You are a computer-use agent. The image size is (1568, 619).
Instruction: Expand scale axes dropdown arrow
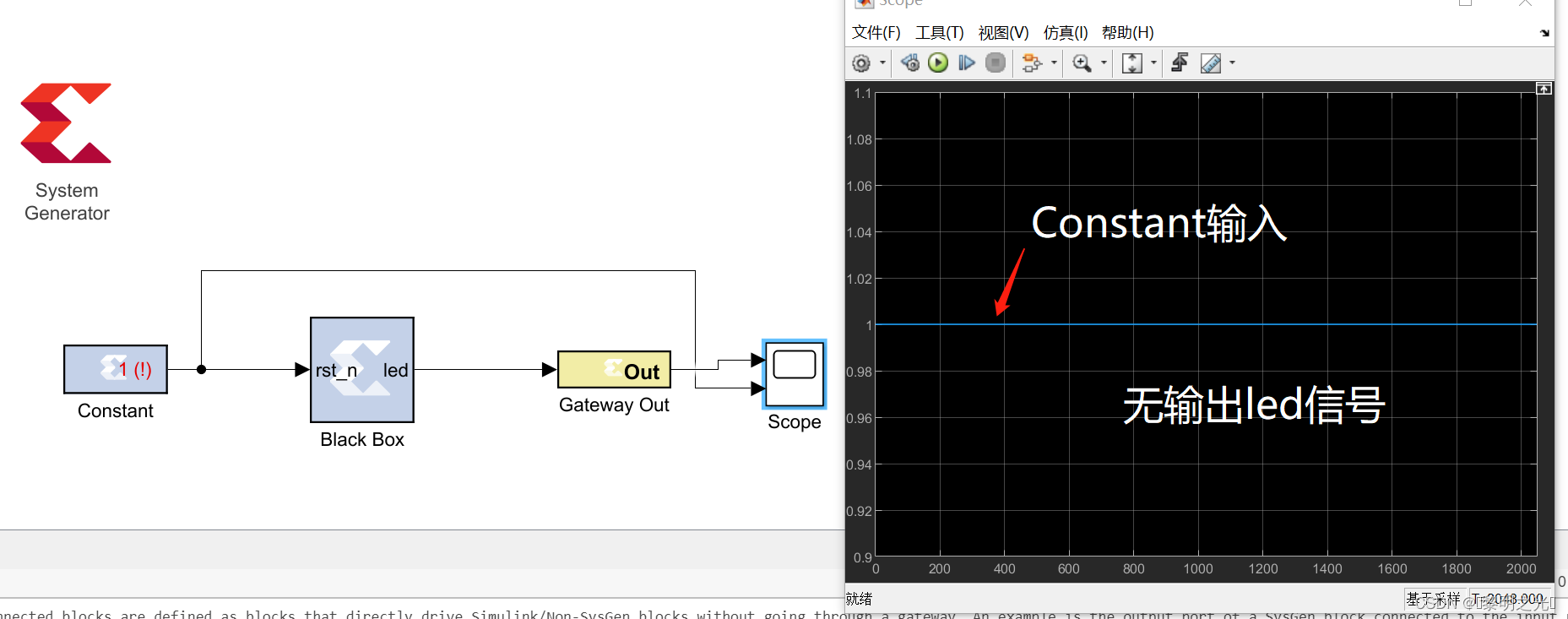(x=1153, y=63)
